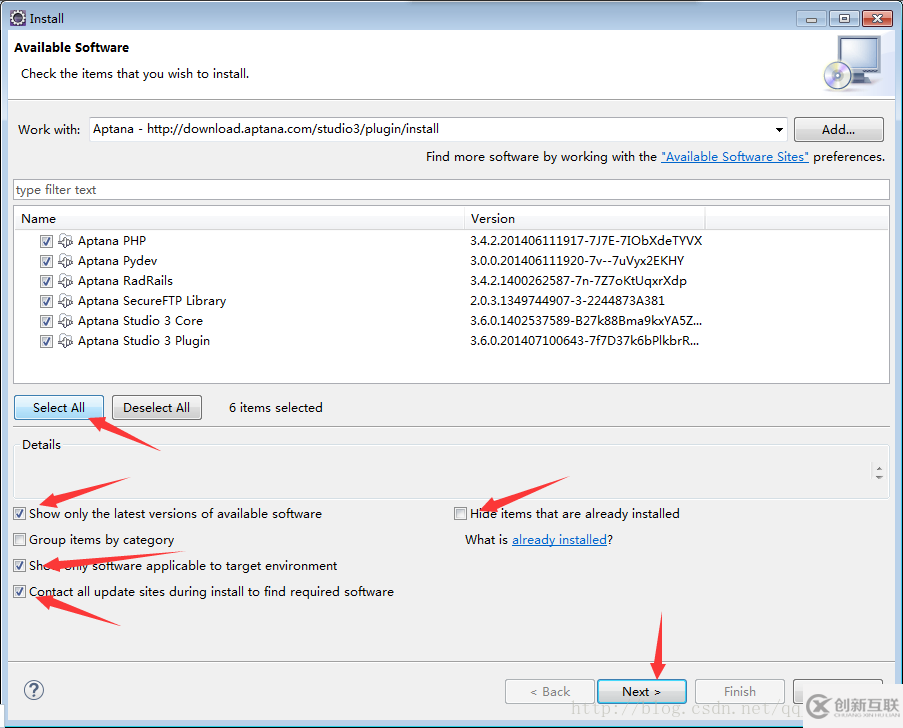Click the Next > button

(x=642, y=692)
